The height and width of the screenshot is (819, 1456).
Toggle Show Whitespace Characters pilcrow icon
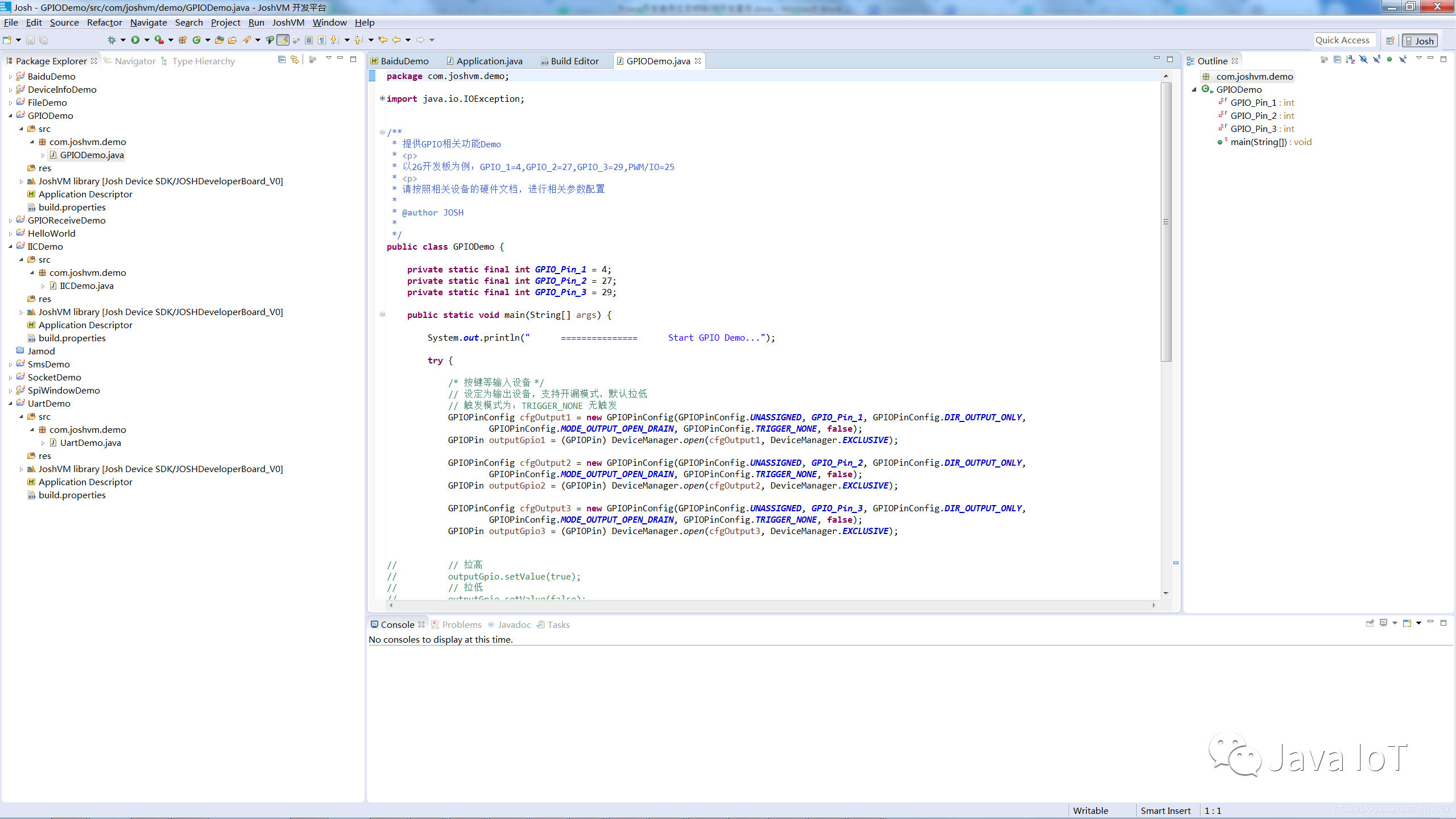point(322,40)
